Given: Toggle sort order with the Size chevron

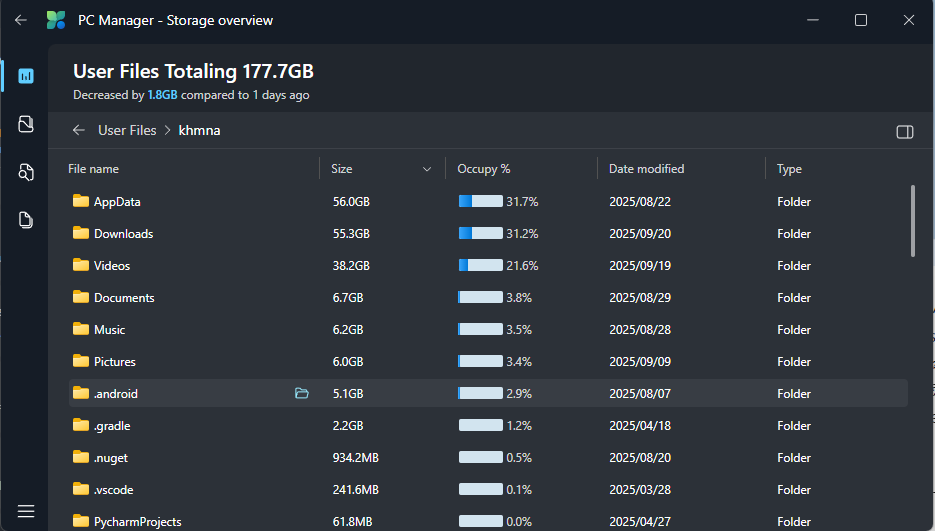Looking at the screenshot, I should coord(427,169).
